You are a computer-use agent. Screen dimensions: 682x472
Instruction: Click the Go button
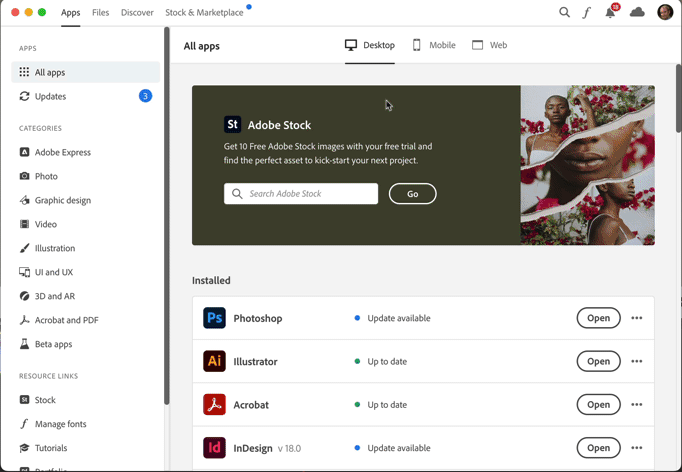click(412, 194)
